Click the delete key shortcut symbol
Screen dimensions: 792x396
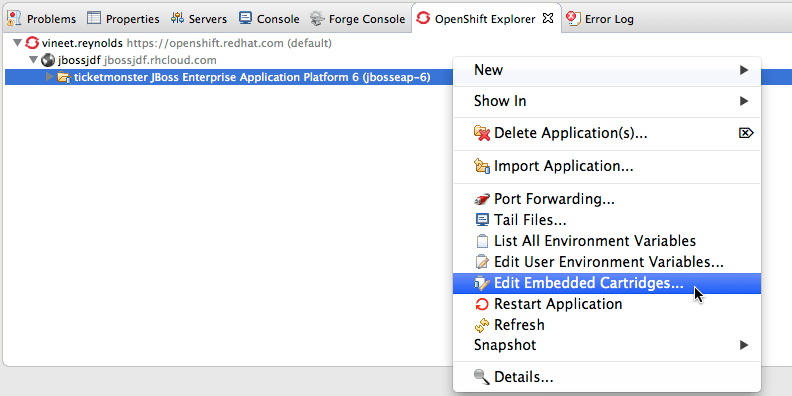tap(746, 133)
